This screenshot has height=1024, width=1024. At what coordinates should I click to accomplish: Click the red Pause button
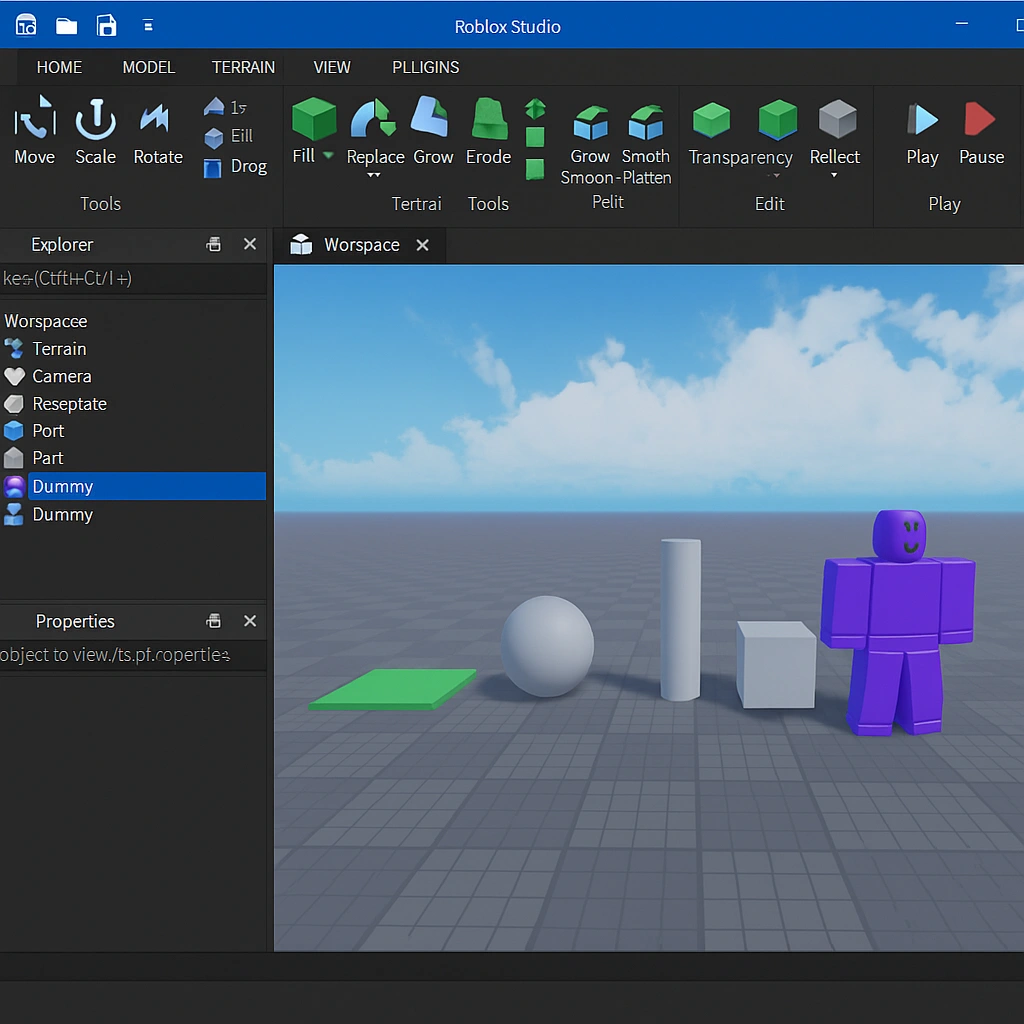click(981, 133)
